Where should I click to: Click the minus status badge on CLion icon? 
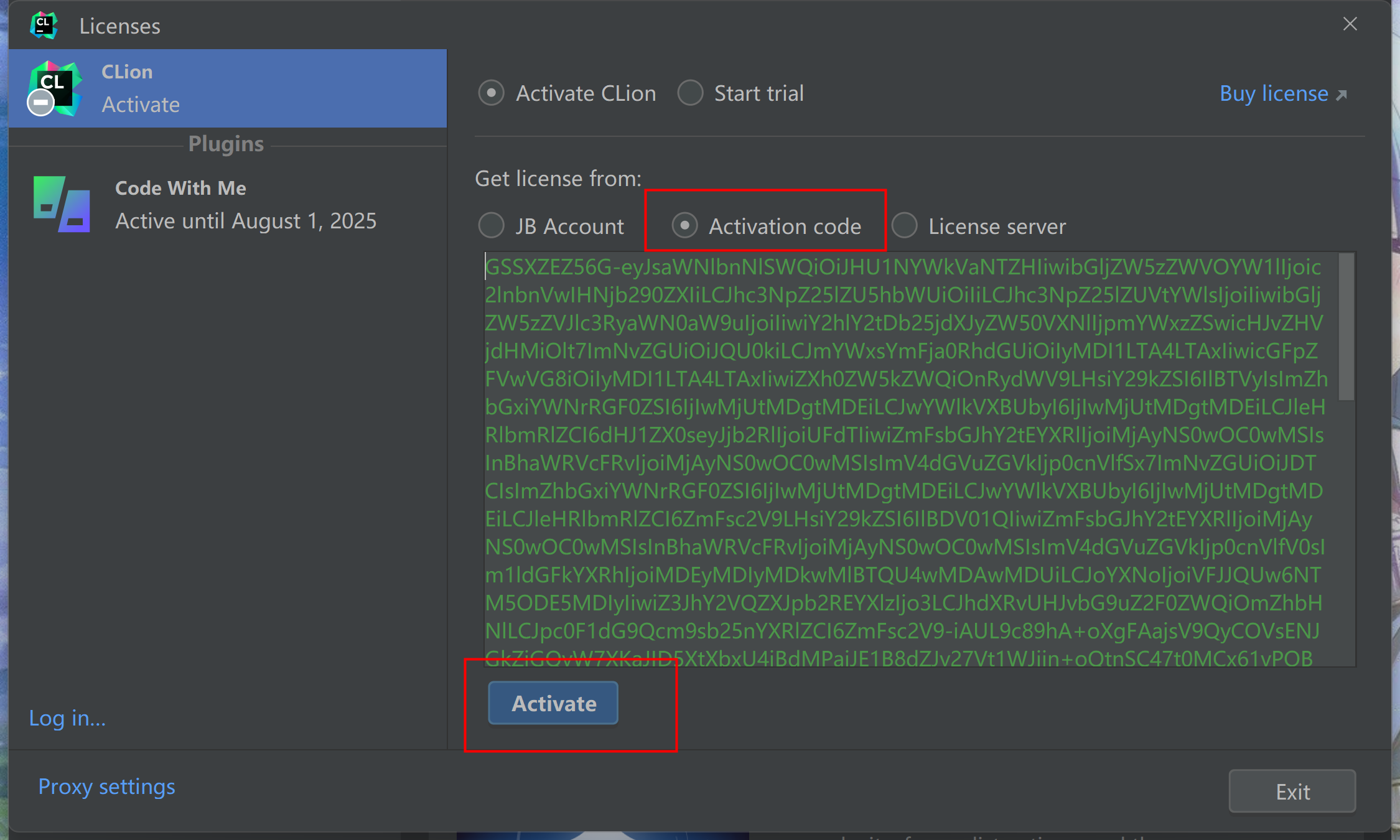click(41, 103)
